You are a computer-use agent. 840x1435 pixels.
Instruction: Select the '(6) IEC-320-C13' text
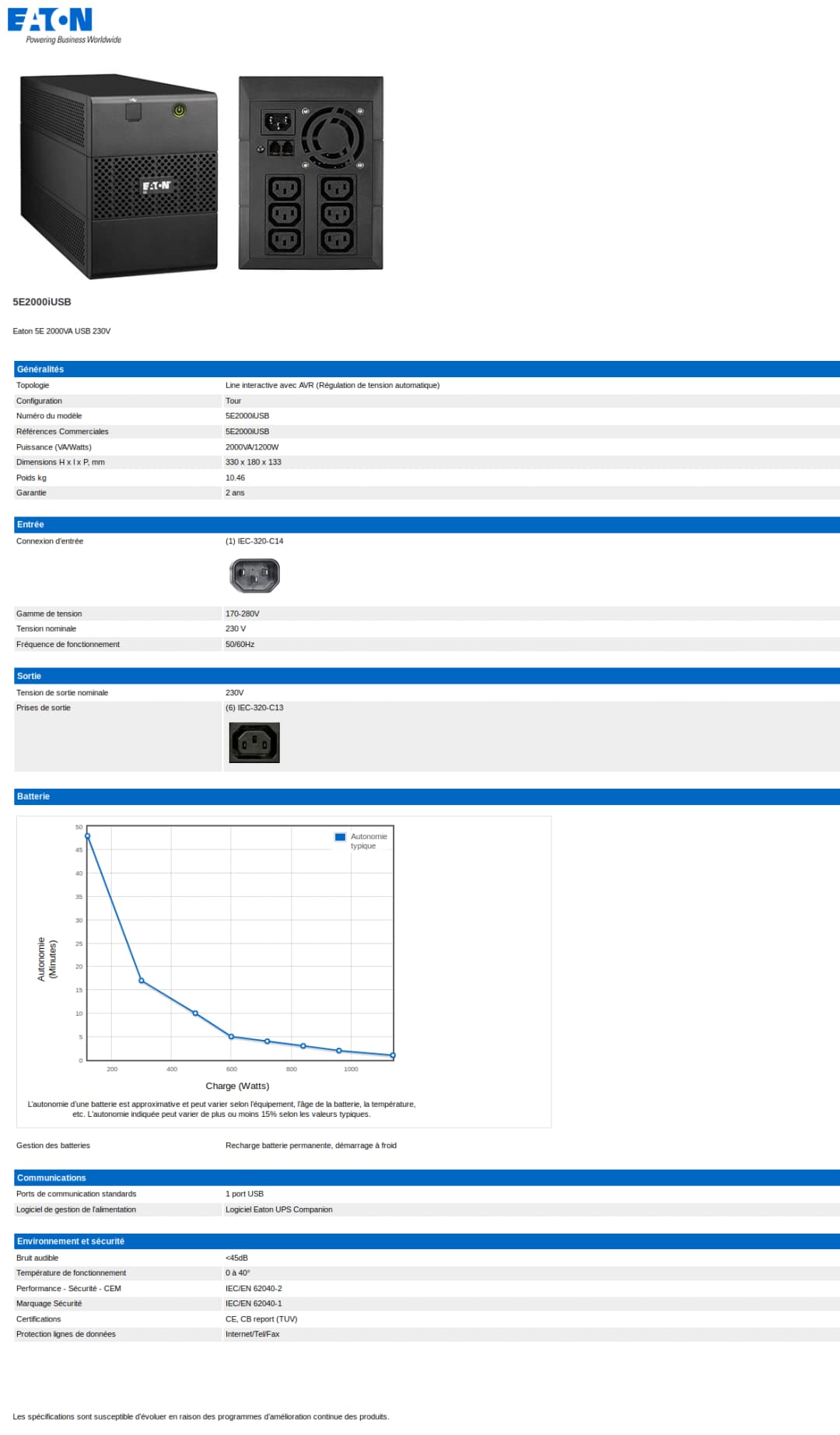pyautogui.click(x=254, y=708)
